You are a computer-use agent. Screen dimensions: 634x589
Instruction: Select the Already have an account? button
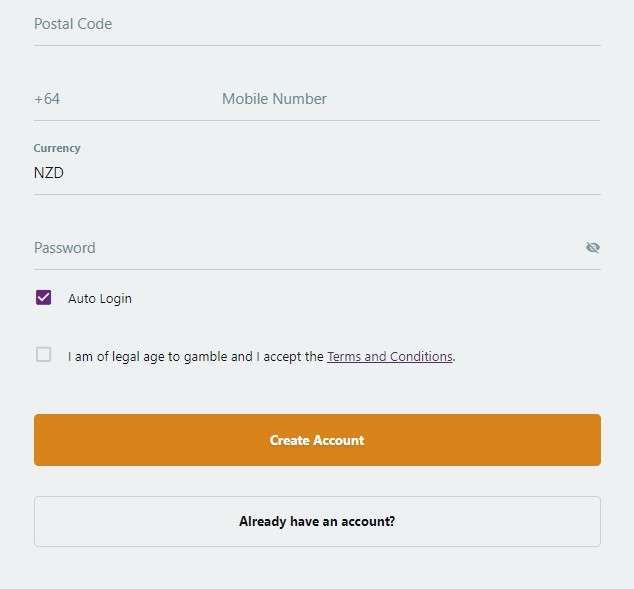pyautogui.click(x=317, y=521)
